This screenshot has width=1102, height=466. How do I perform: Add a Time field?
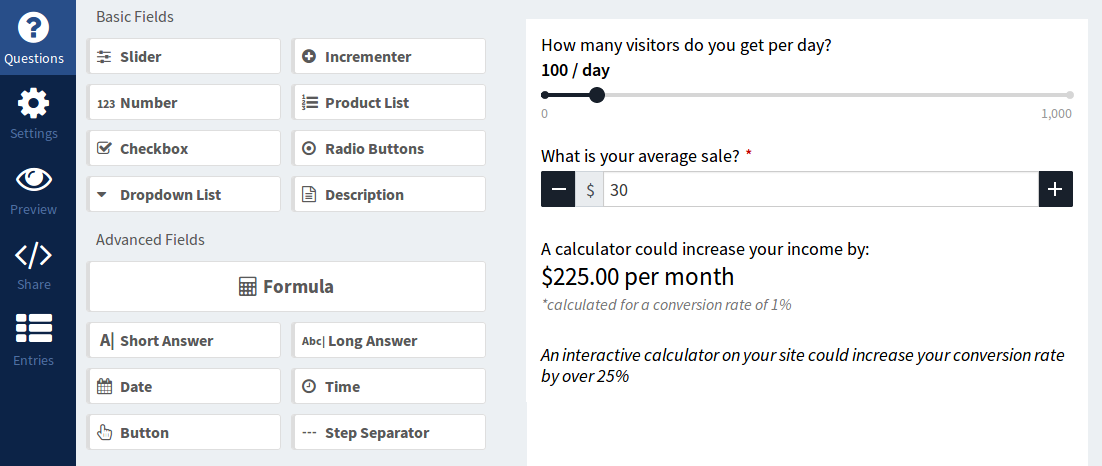pyautogui.click(x=389, y=387)
